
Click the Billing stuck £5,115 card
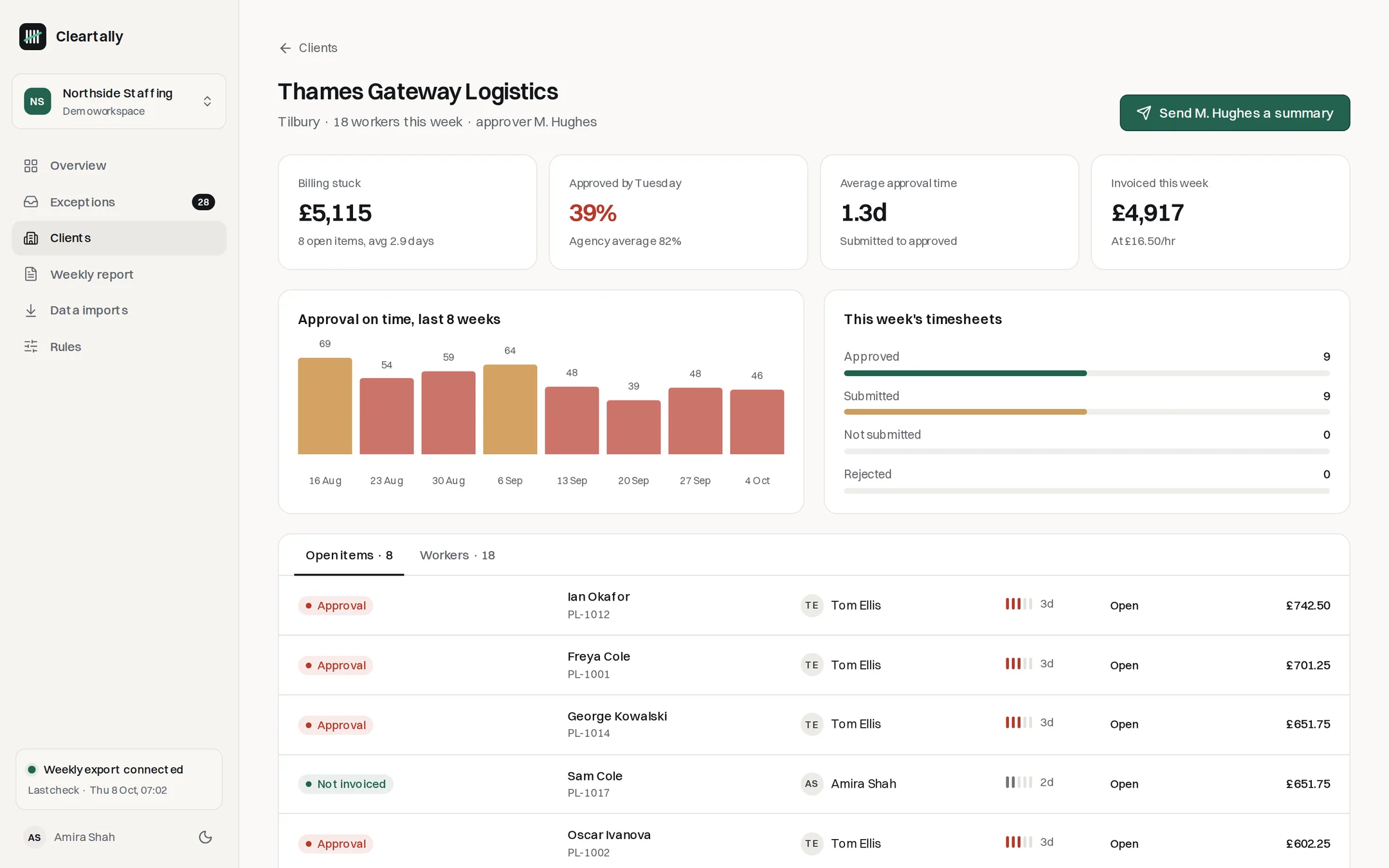tap(407, 212)
